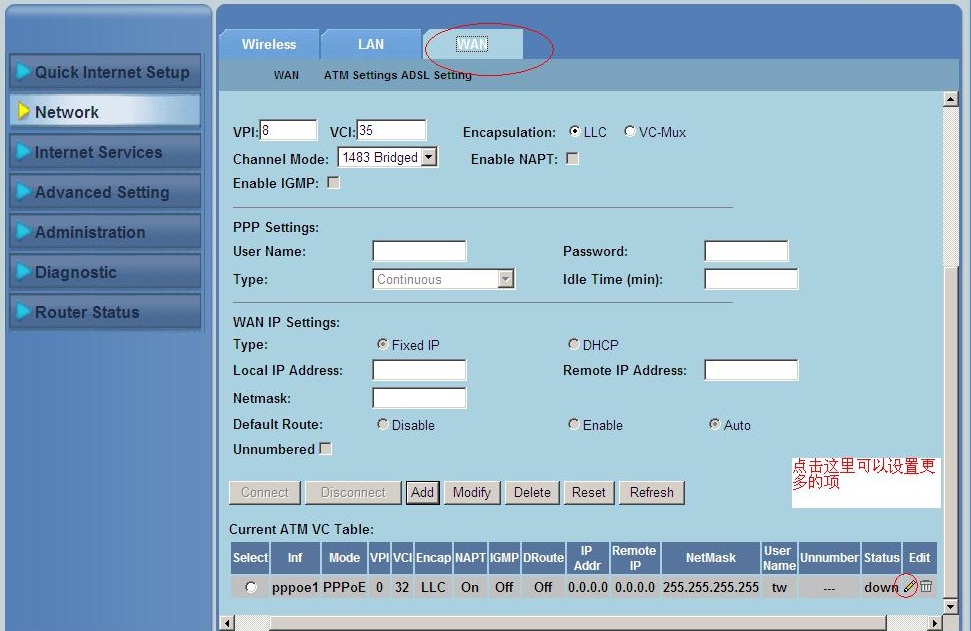The image size is (971, 631).
Task: Open Router Status menu
Action: (105, 311)
